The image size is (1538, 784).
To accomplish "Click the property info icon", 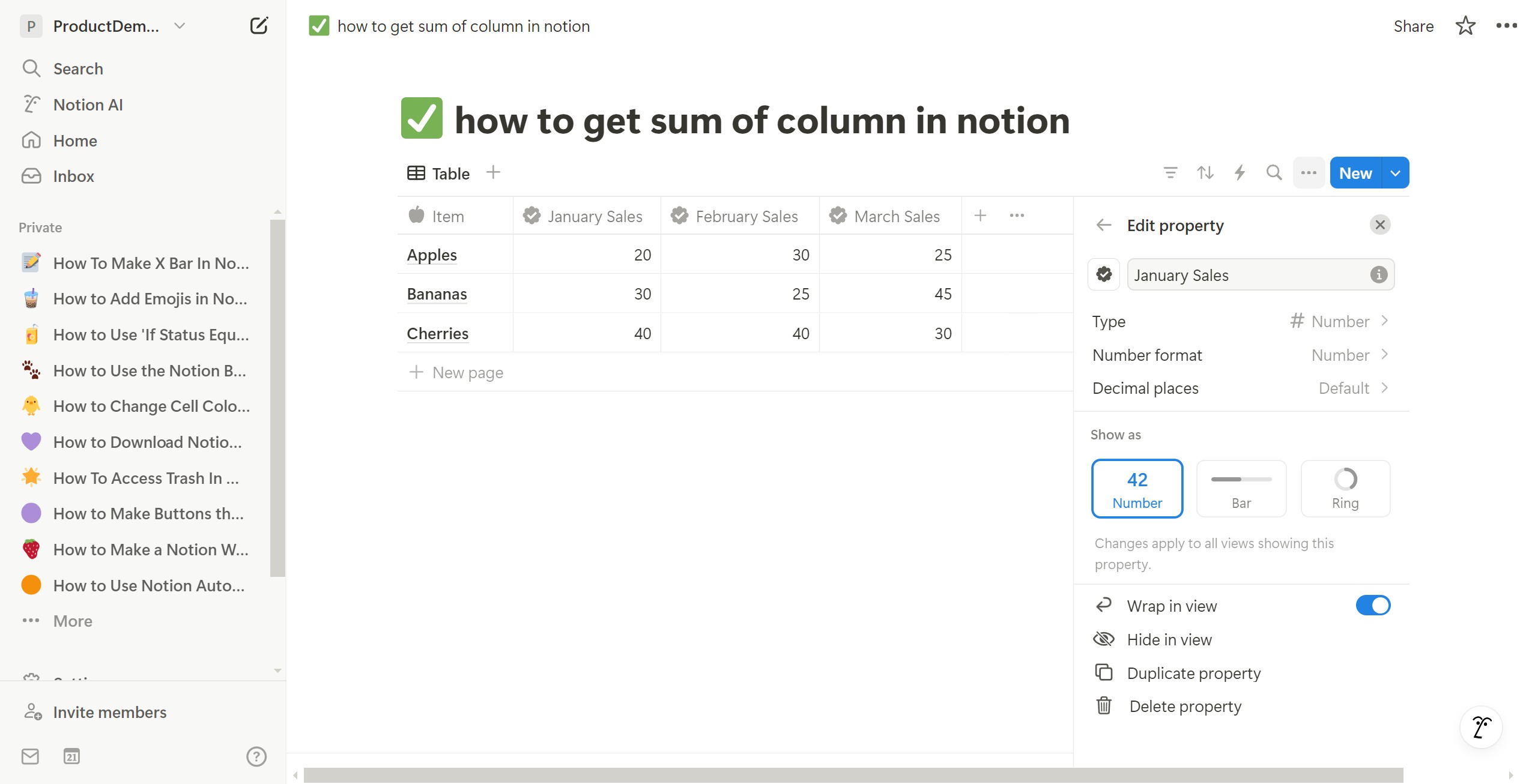I will (x=1379, y=274).
